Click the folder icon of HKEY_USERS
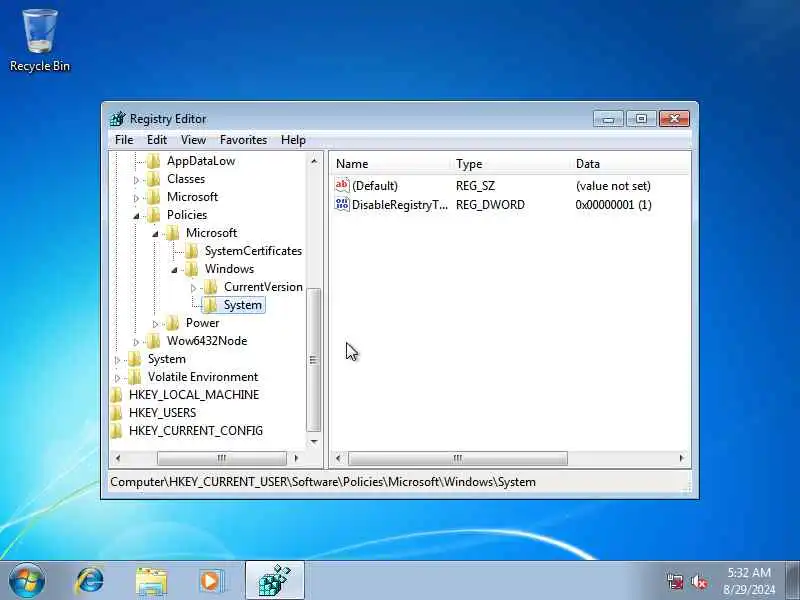Screen dimensions: 800x600 click(x=116, y=413)
